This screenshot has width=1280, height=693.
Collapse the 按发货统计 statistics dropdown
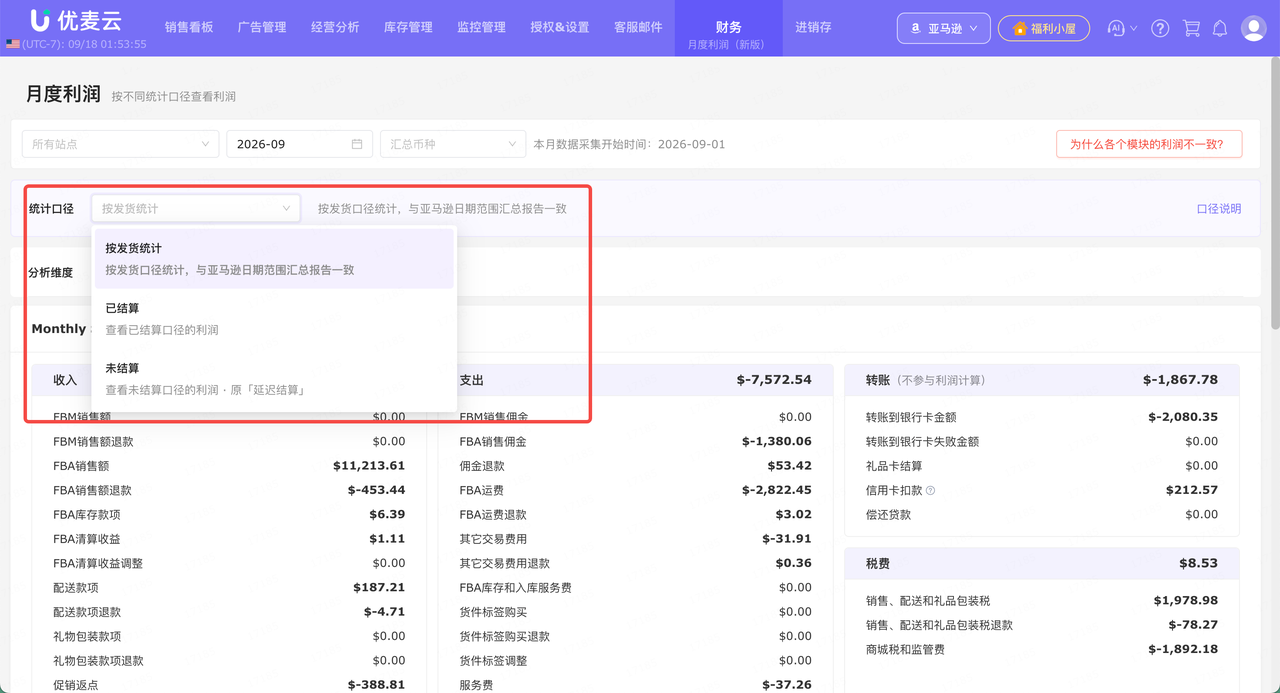tap(196, 208)
